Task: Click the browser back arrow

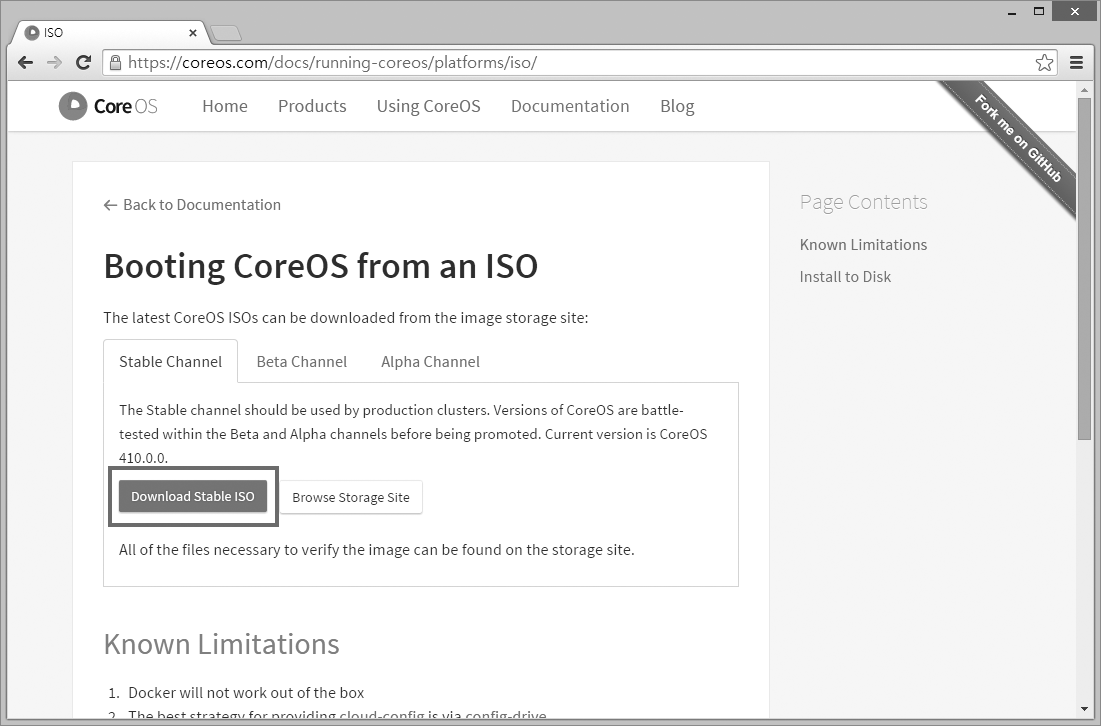Action: pyautogui.click(x=26, y=63)
